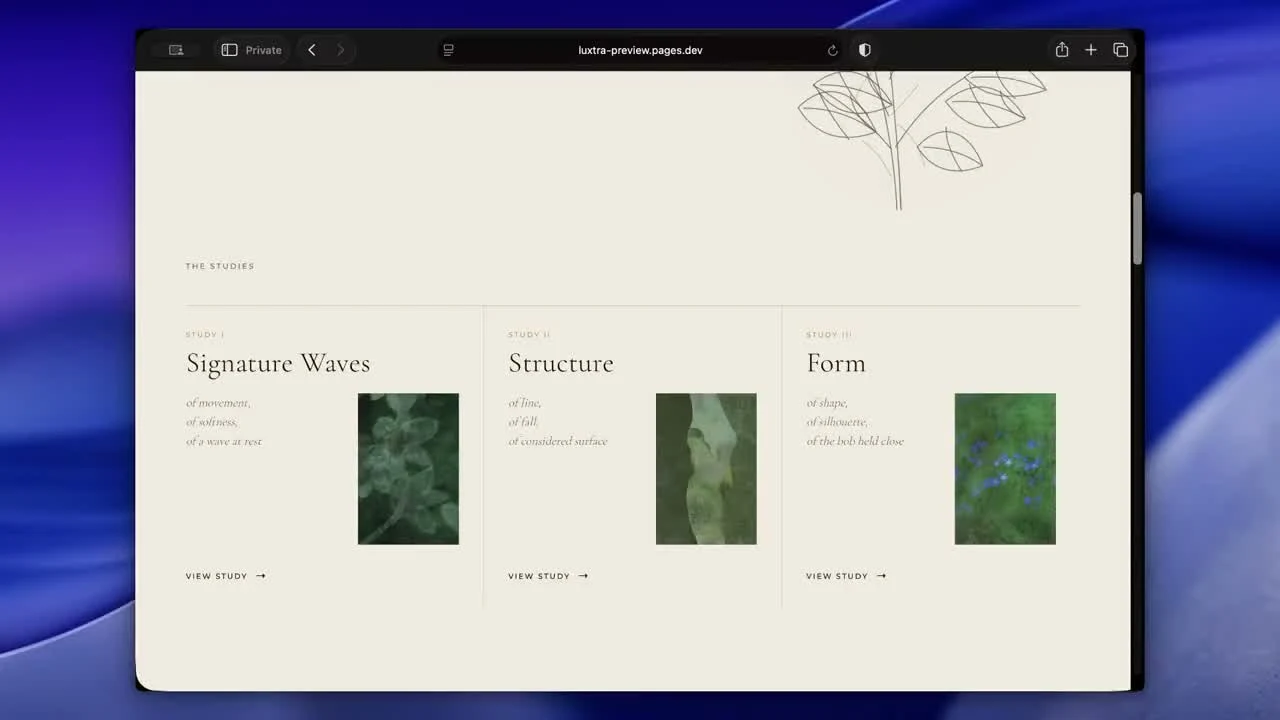The height and width of the screenshot is (720, 1280).
Task: Go forward with the right chevron
Action: point(341,50)
